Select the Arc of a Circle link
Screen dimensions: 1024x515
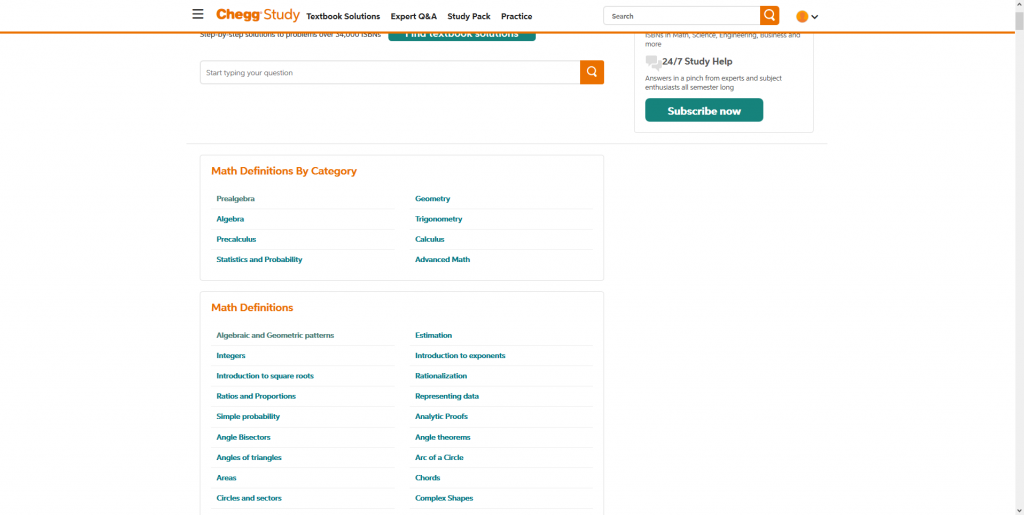click(439, 458)
